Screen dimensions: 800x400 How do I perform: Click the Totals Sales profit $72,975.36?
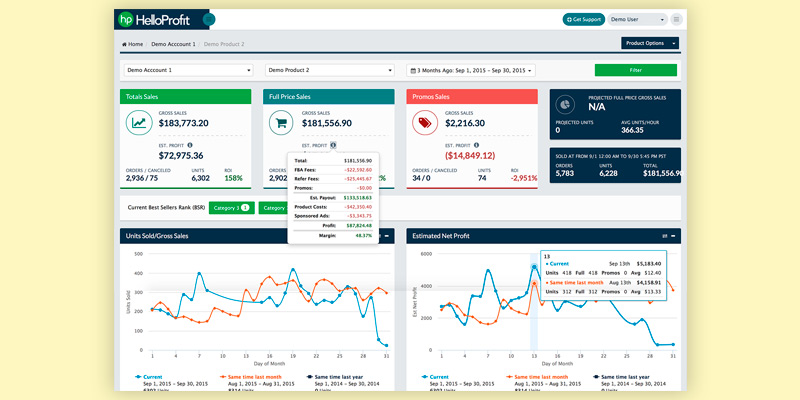pos(181,156)
